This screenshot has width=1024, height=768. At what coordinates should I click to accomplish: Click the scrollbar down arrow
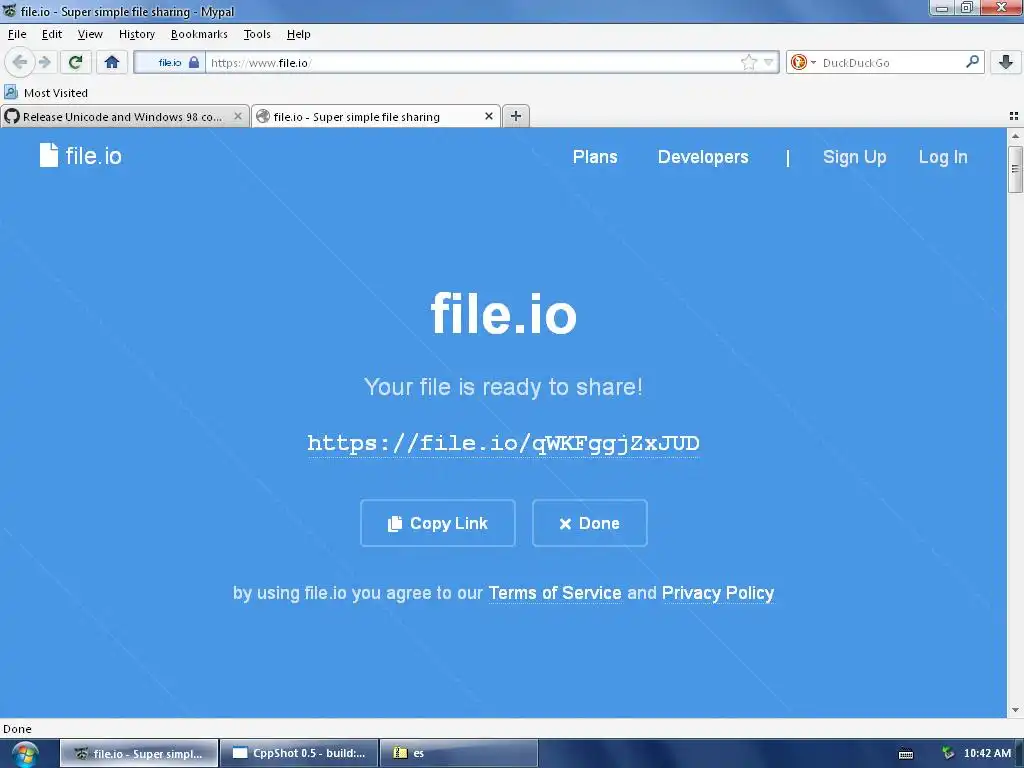pyautogui.click(x=1015, y=710)
